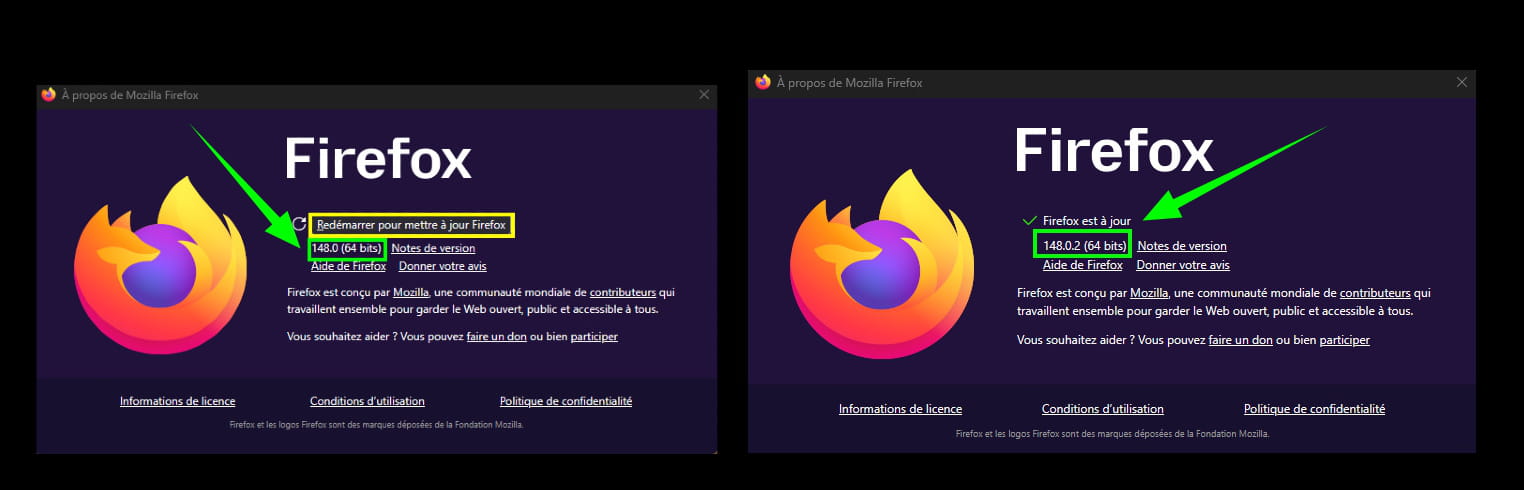This screenshot has width=1524, height=490.
Task: Click Redémarrer pour mettre à jour Firefox
Action: [411, 225]
